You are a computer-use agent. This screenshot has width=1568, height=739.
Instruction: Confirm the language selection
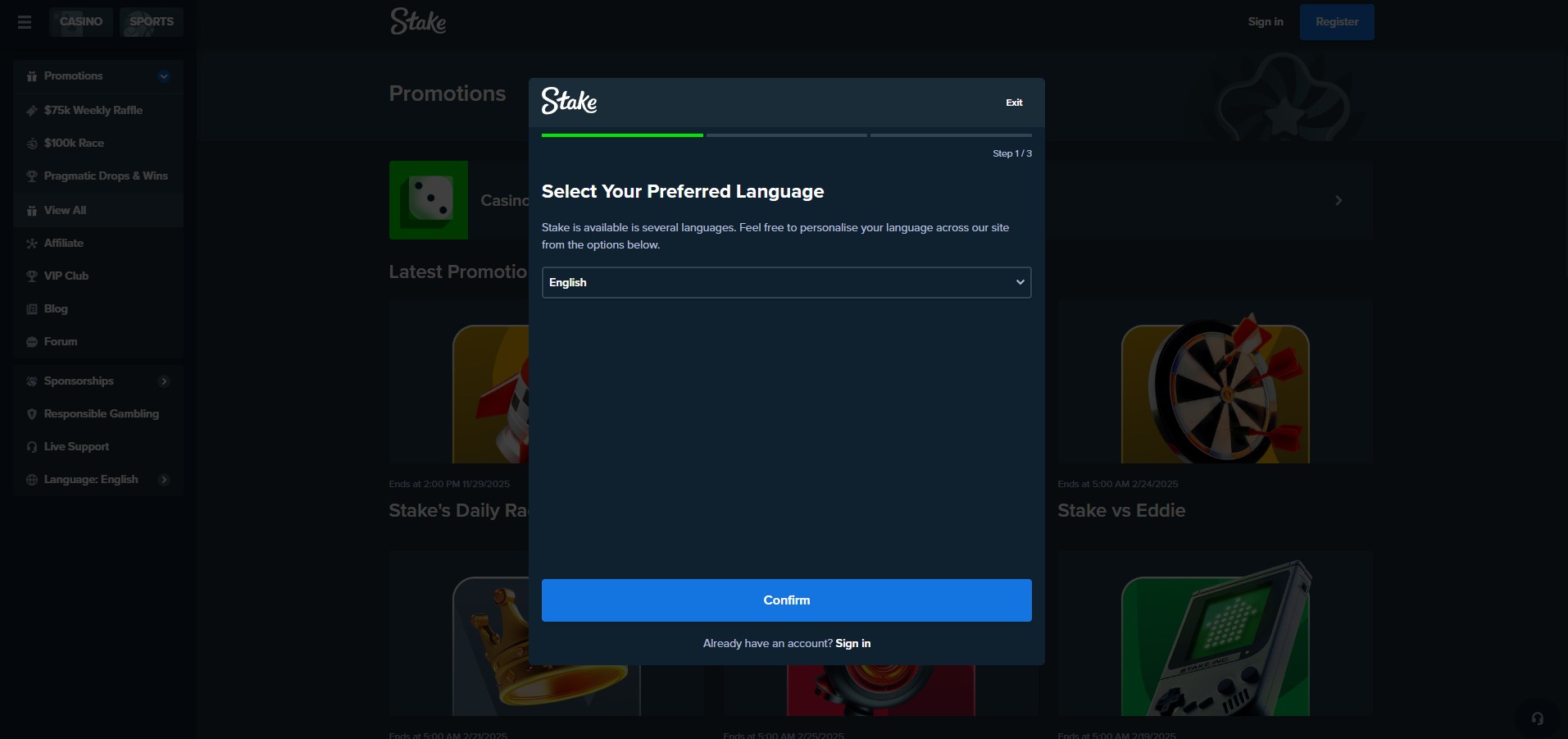786,600
